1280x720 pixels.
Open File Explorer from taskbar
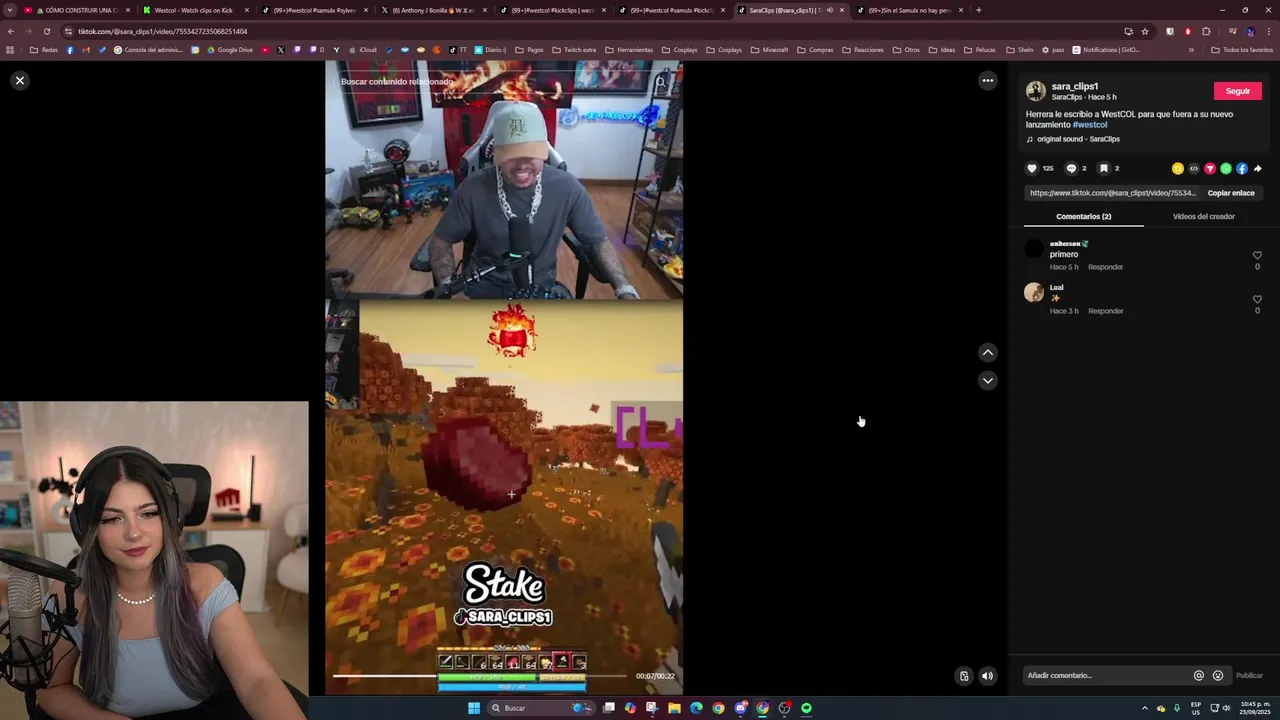tap(674, 708)
